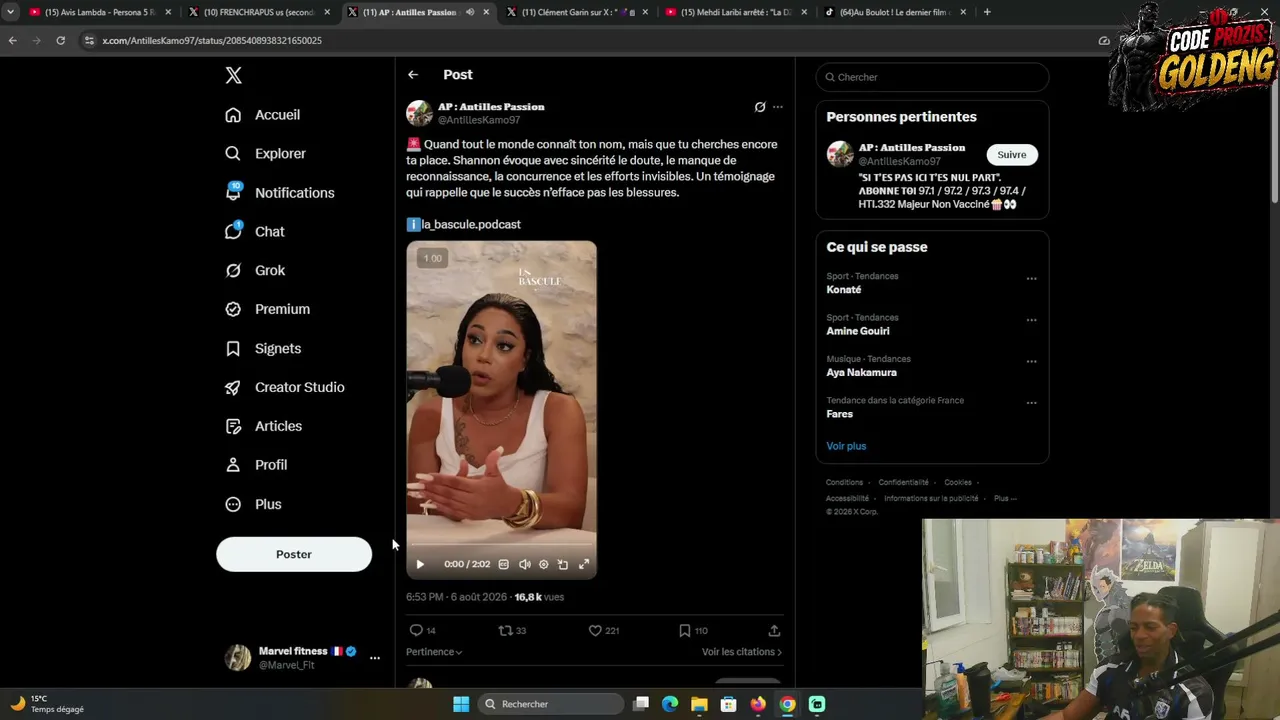Viewport: 1280px width, 720px height.
Task: Open Google Chrome from taskbar
Action: point(788,704)
